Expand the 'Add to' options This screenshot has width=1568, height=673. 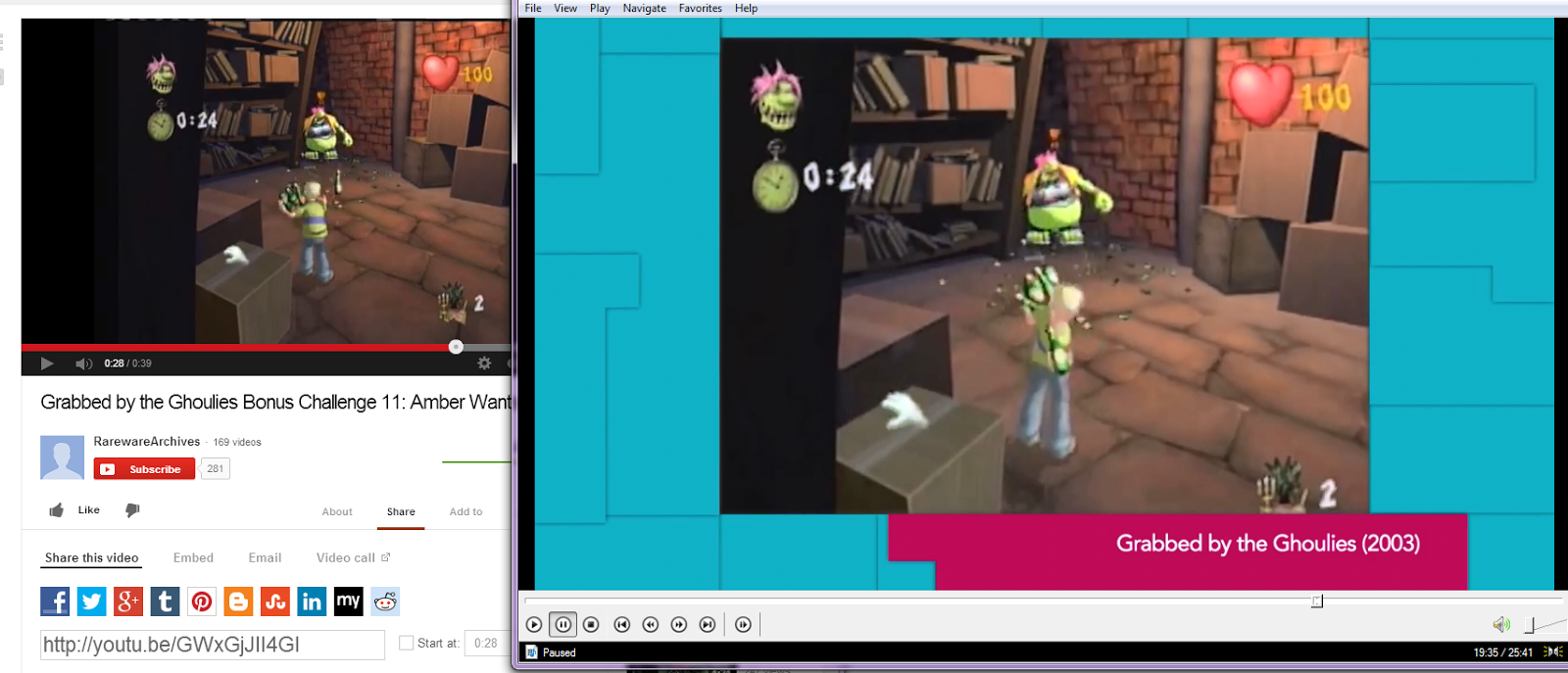[x=465, y=511]
